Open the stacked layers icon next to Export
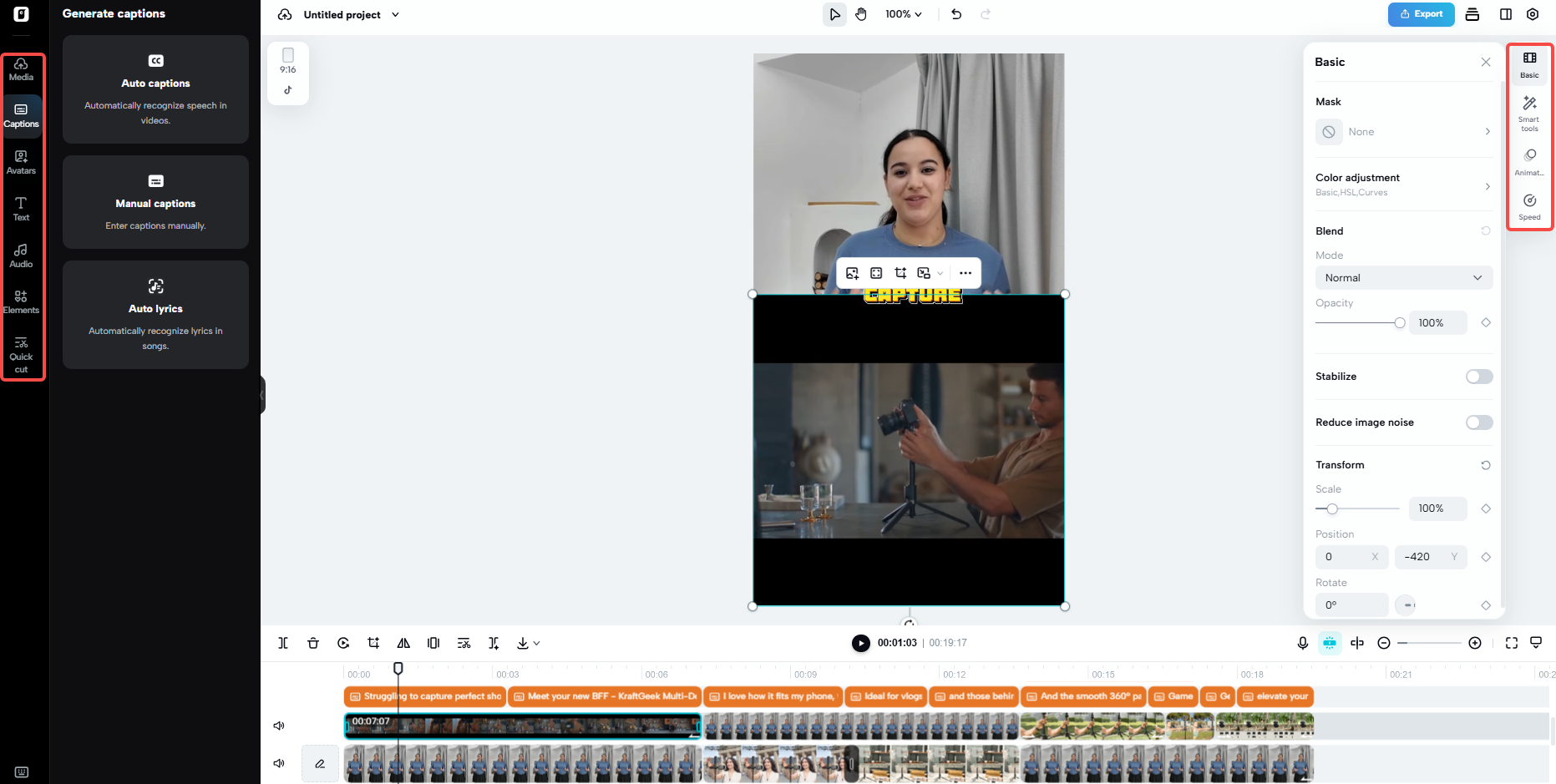 [1472, 14]
